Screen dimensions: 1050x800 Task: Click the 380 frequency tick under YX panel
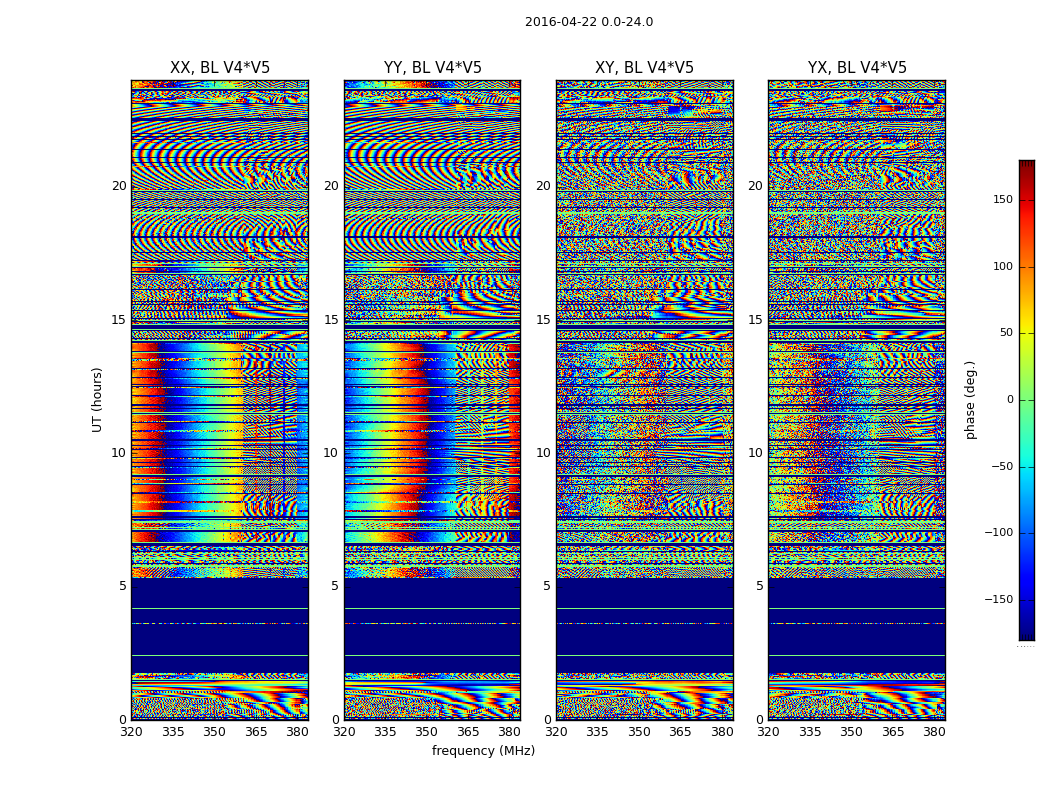tap(934, 732)
